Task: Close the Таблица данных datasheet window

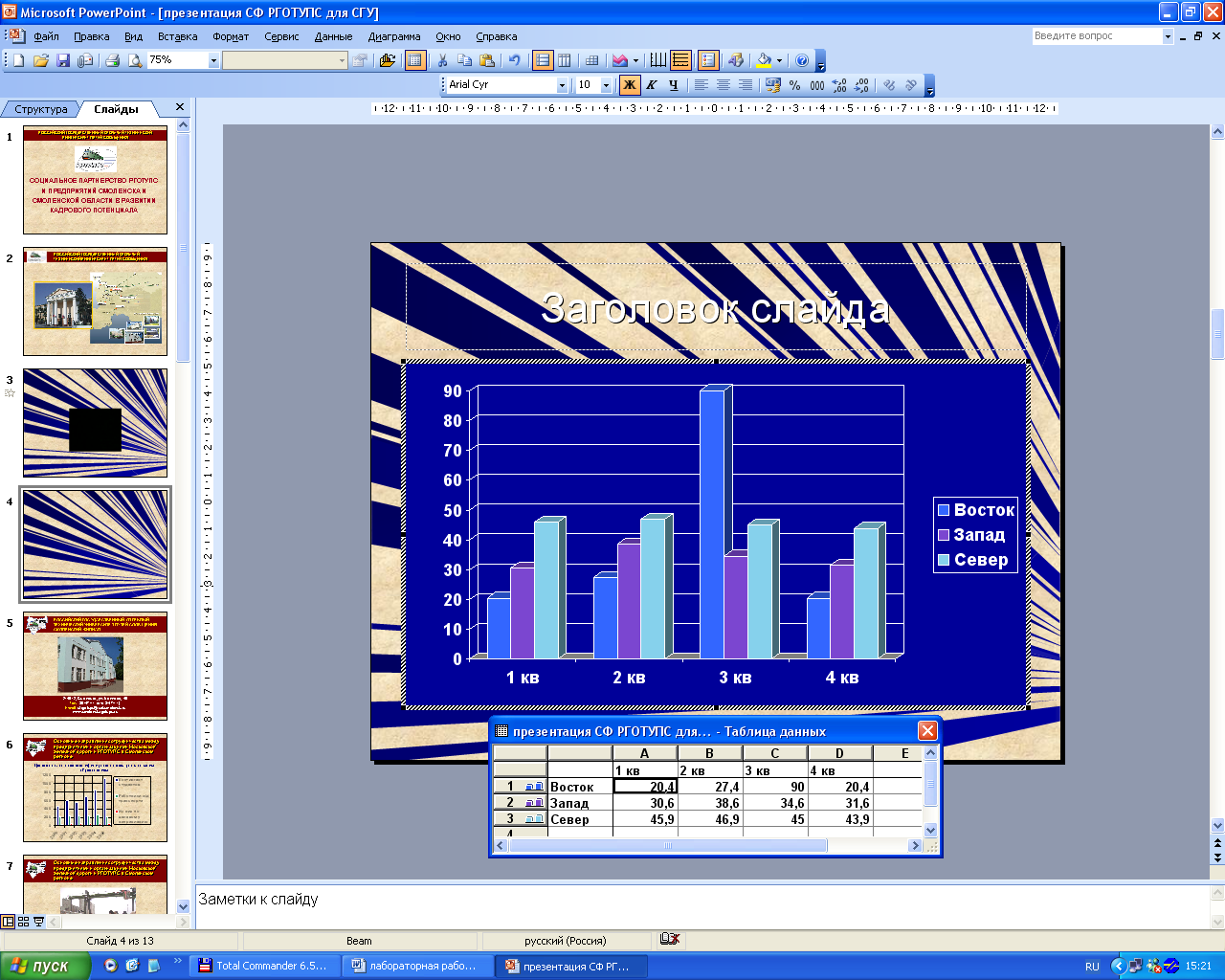Action: click(927, 731)
